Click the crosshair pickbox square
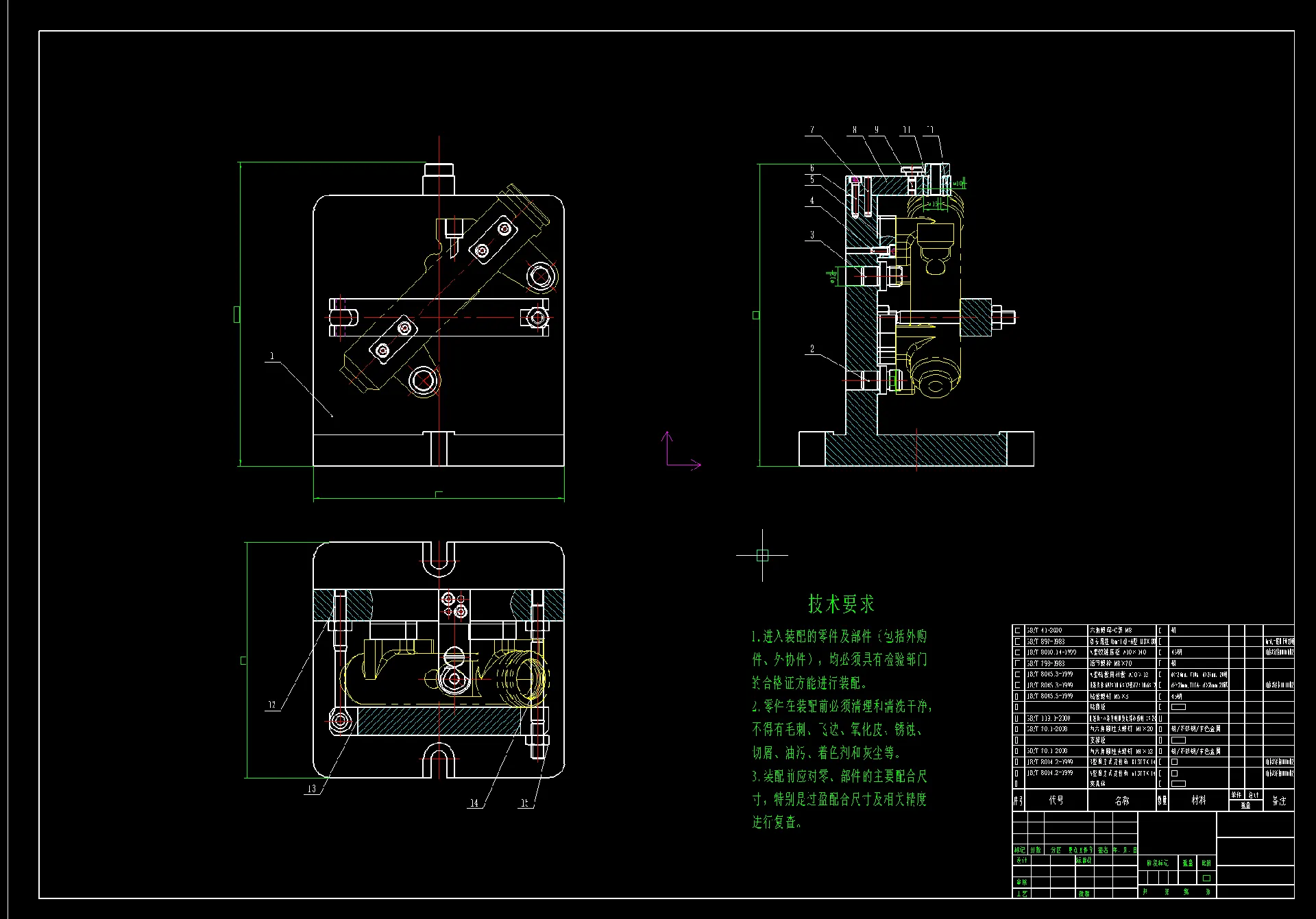This screenshot has width=1316, height=919. (762, 555)
